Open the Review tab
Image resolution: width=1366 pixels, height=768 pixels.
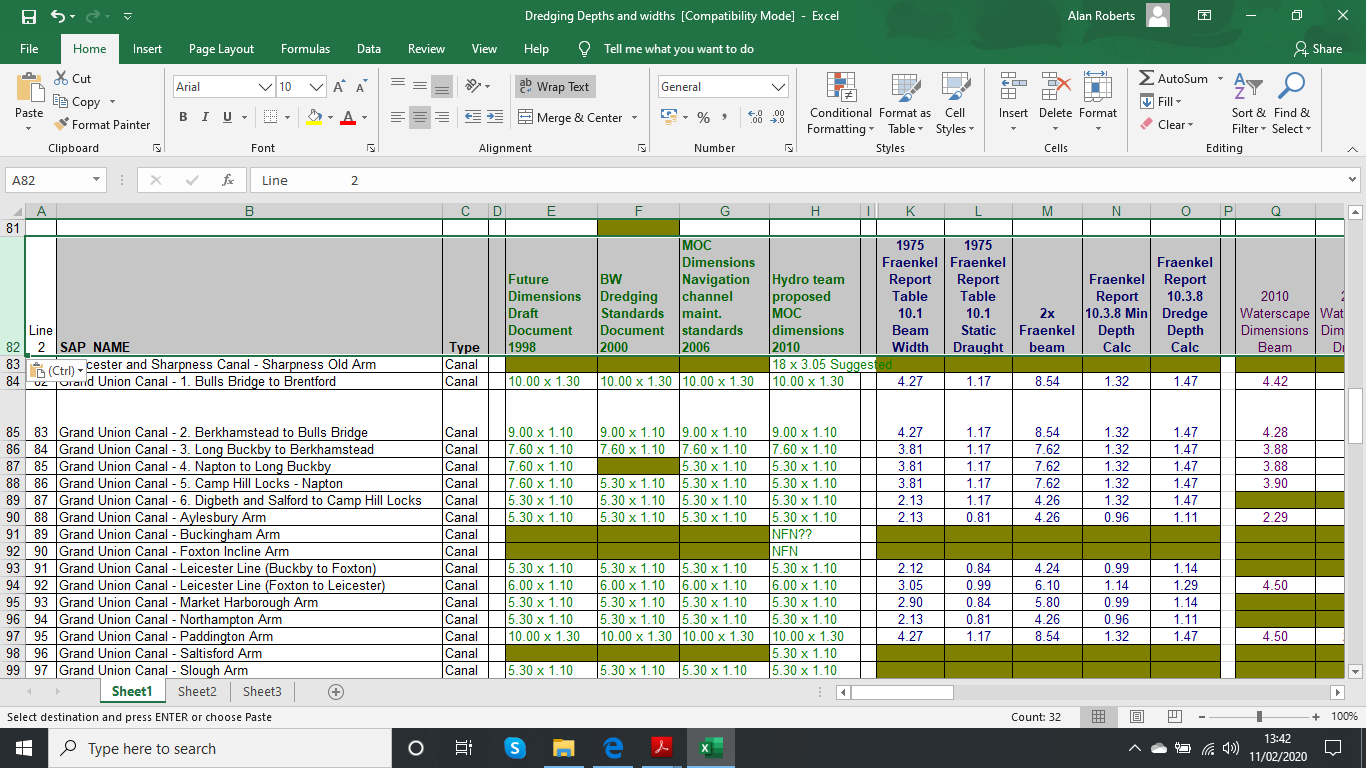click(x=426, y=48)
